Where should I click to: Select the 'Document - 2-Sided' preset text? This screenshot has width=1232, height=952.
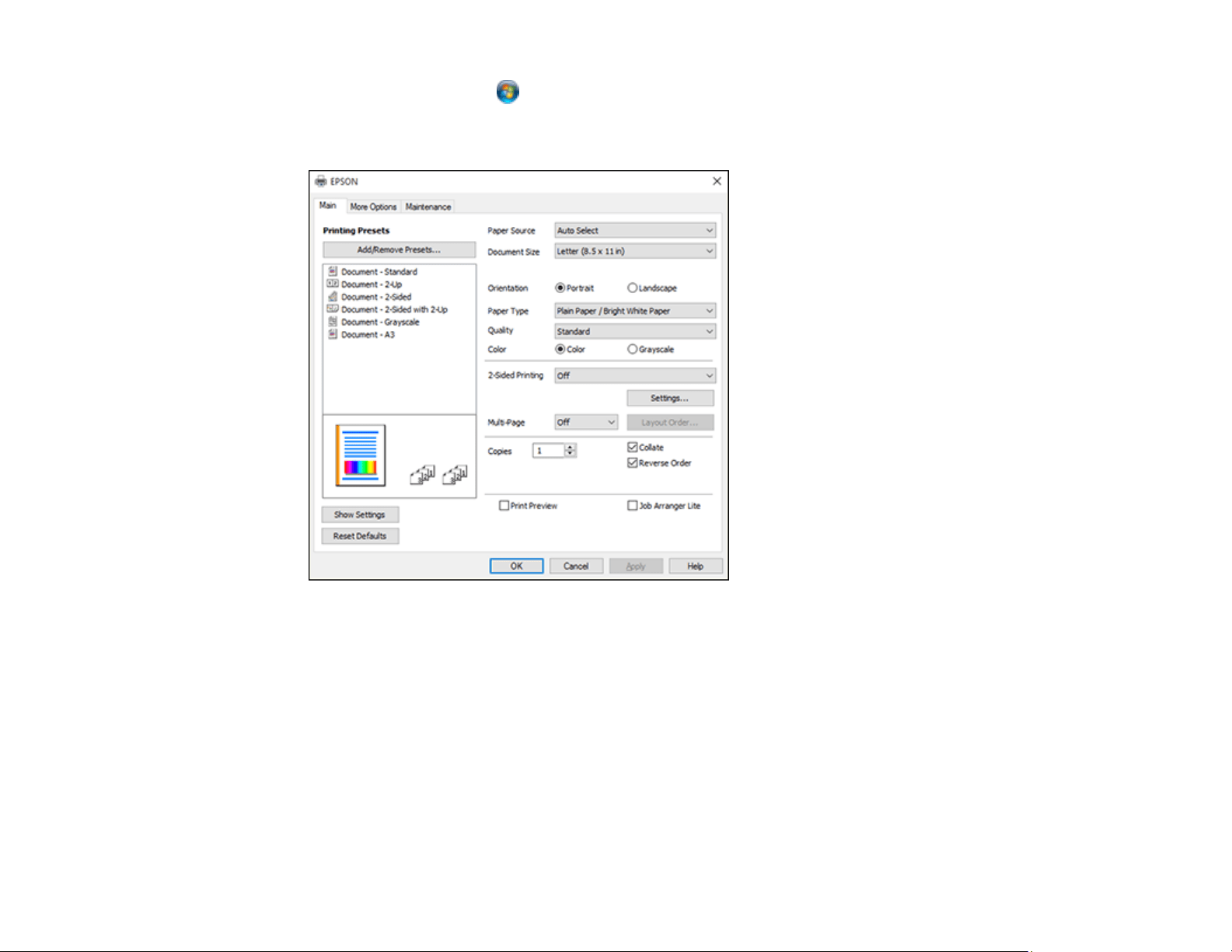[x=376, y=297]
